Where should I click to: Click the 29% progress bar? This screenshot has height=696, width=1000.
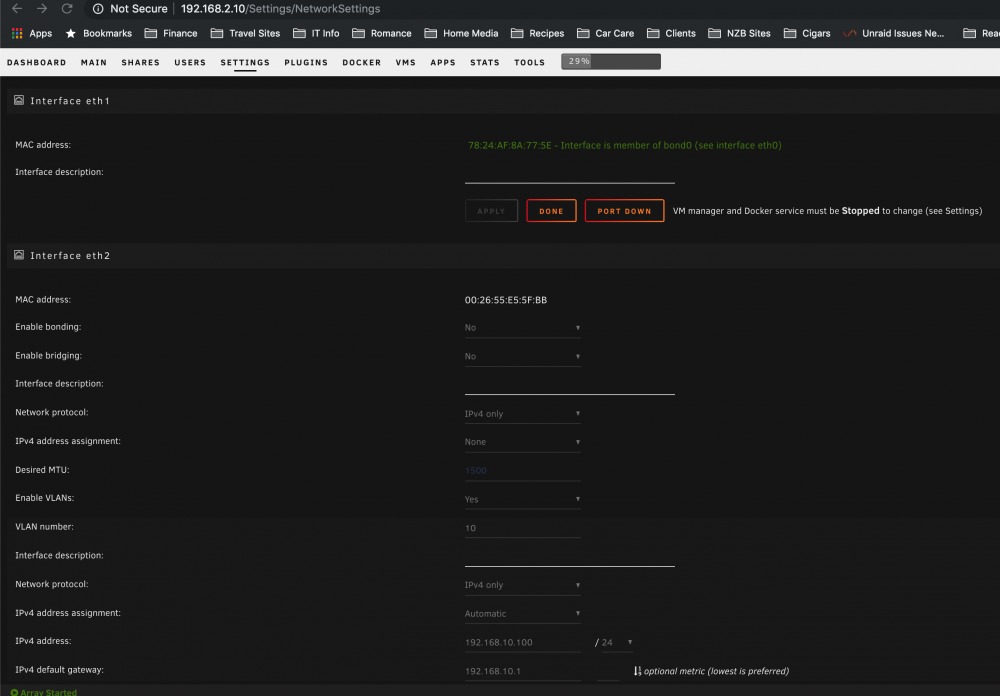click(610, 61)
